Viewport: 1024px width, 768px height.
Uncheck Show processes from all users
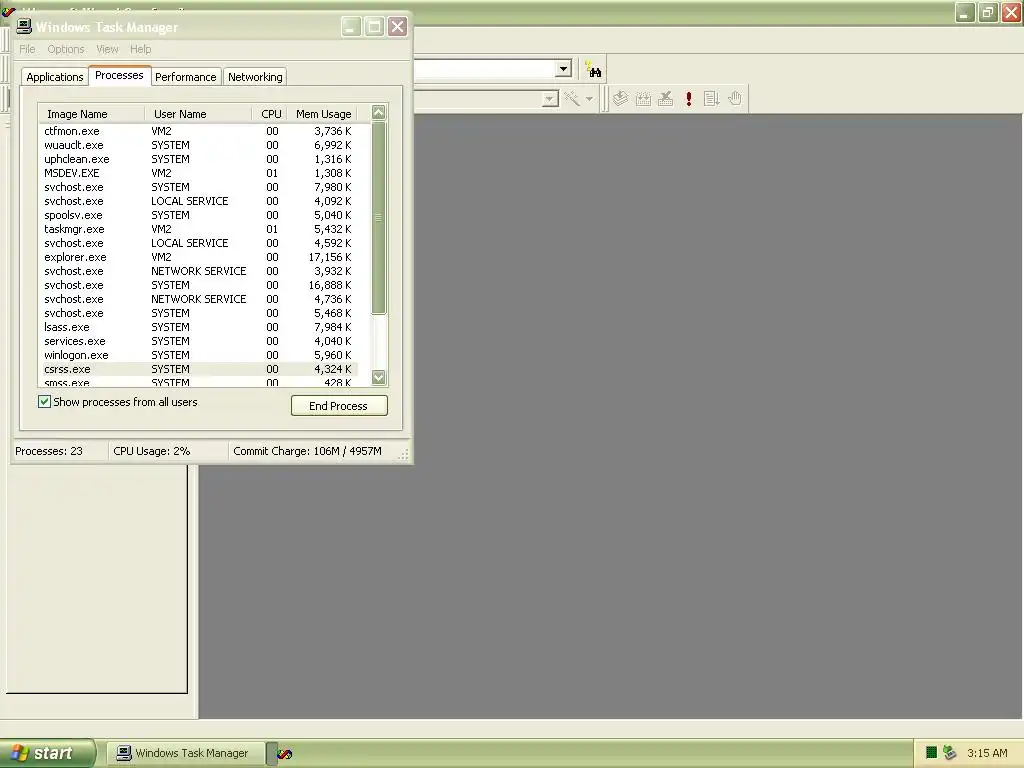[x=44, y=402]
